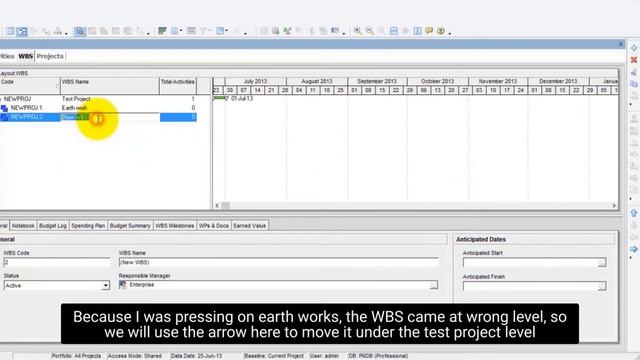Click Data Date 25-Jun-13 in the status bar
640x360 pixels.
(x=196, y=356)
